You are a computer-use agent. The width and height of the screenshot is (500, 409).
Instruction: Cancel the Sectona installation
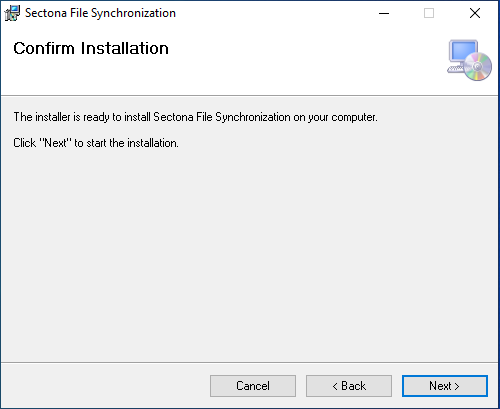[x=253, y=386]
